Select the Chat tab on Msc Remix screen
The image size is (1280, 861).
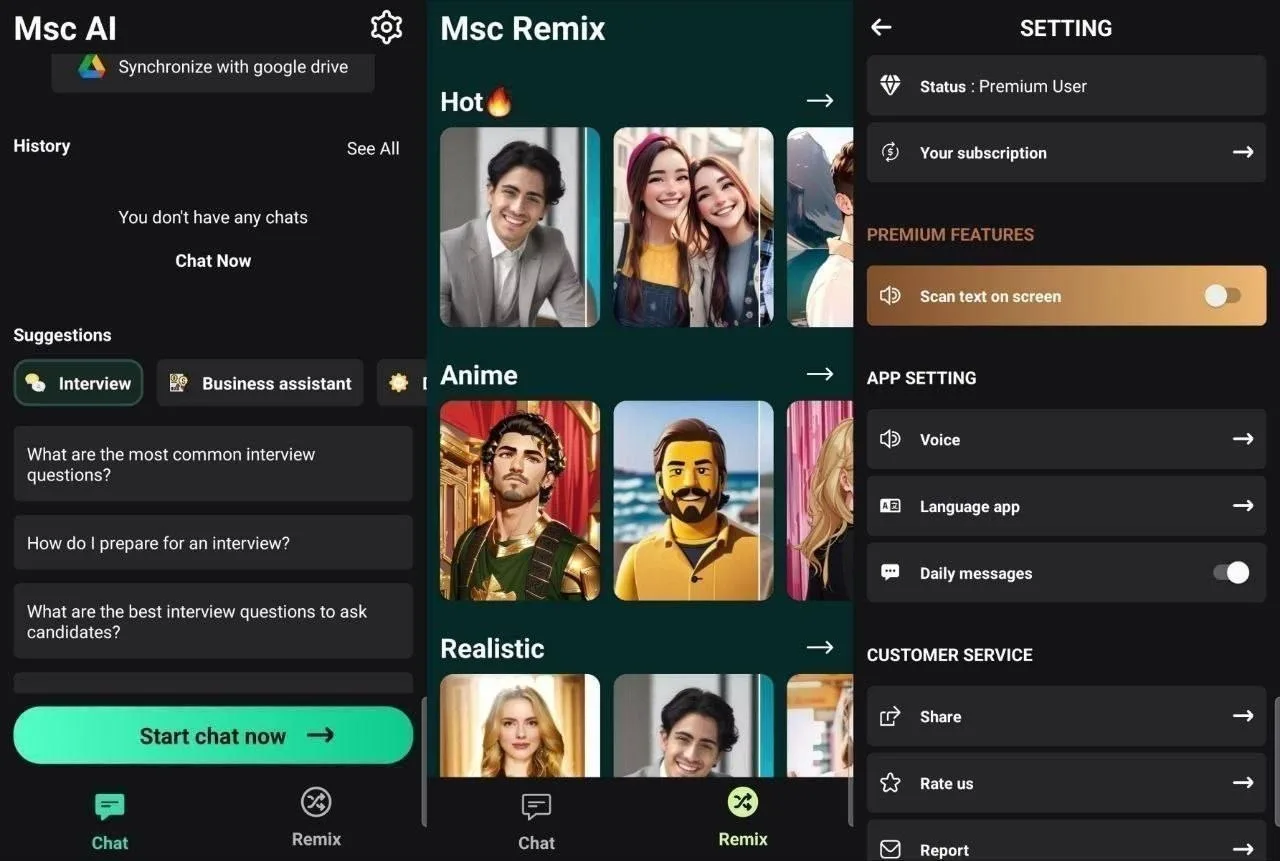pyautogui.click(x=536, y=821)
